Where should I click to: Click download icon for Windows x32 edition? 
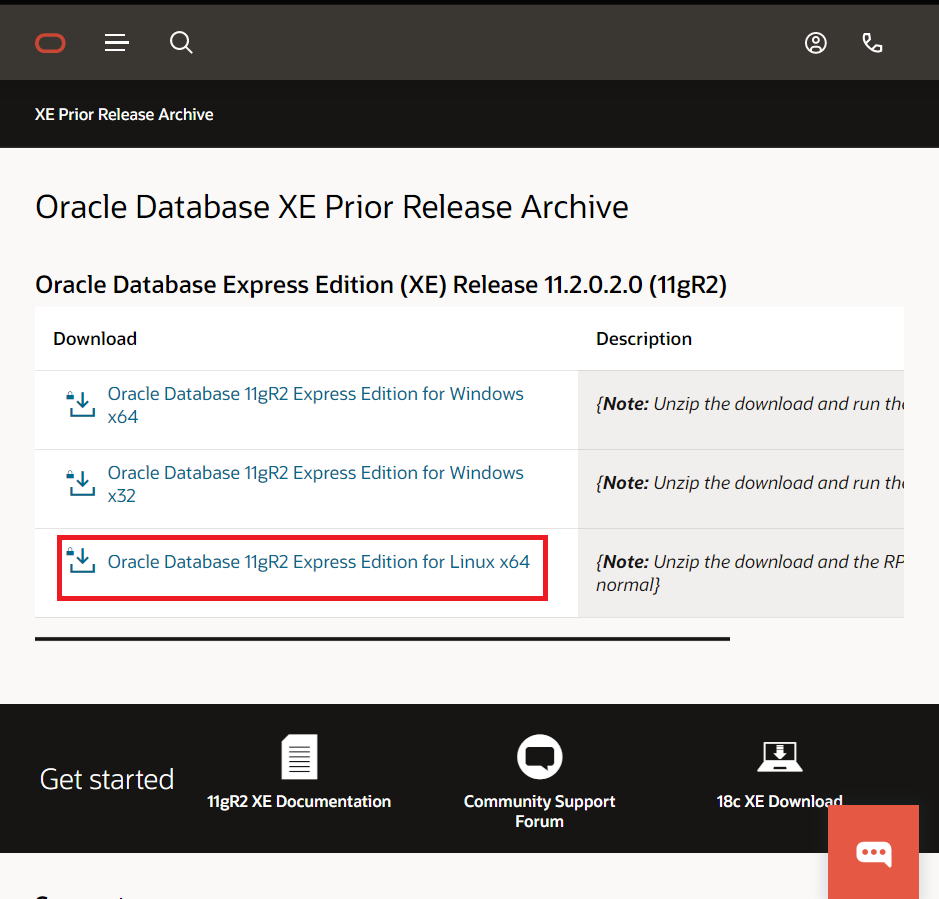click(81, 483)
